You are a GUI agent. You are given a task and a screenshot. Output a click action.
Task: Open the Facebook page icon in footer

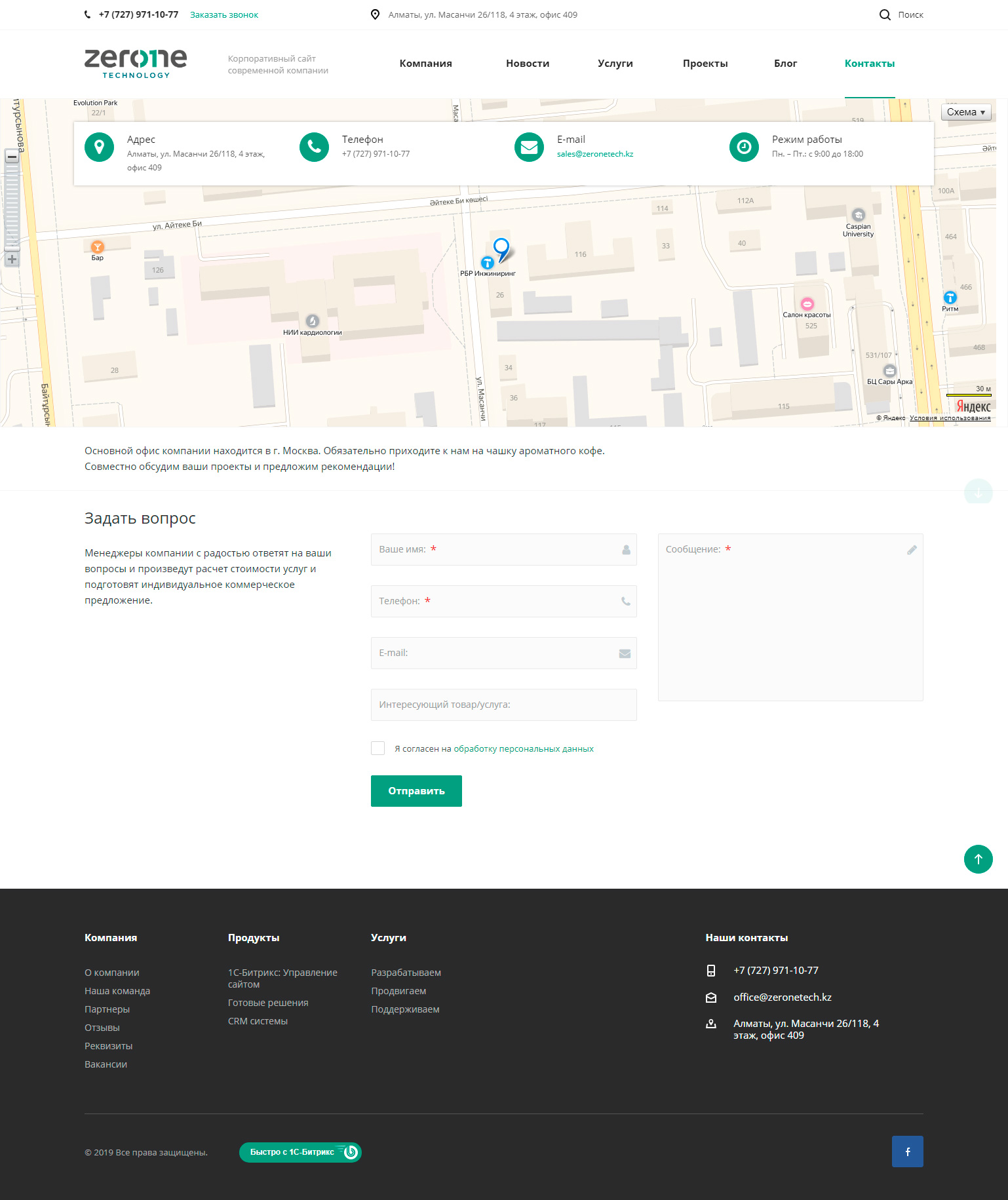tap(908, 1152)
